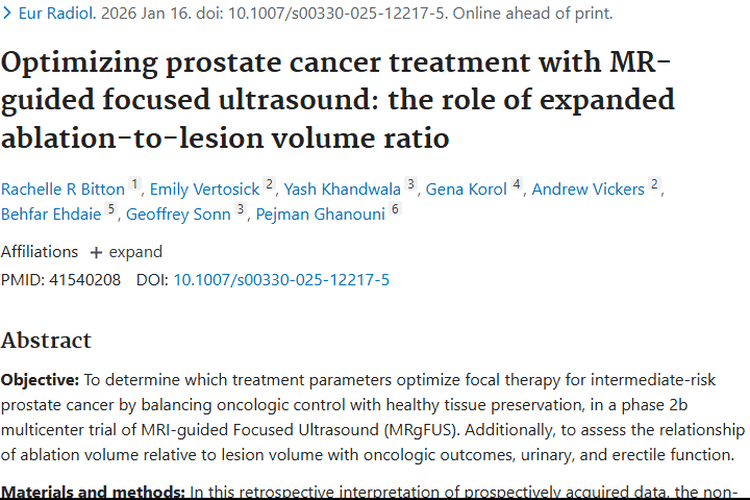750x500 pixels.
Task: Click affiliation superscript 2 after Vertosick
Action: pos(269,185)
